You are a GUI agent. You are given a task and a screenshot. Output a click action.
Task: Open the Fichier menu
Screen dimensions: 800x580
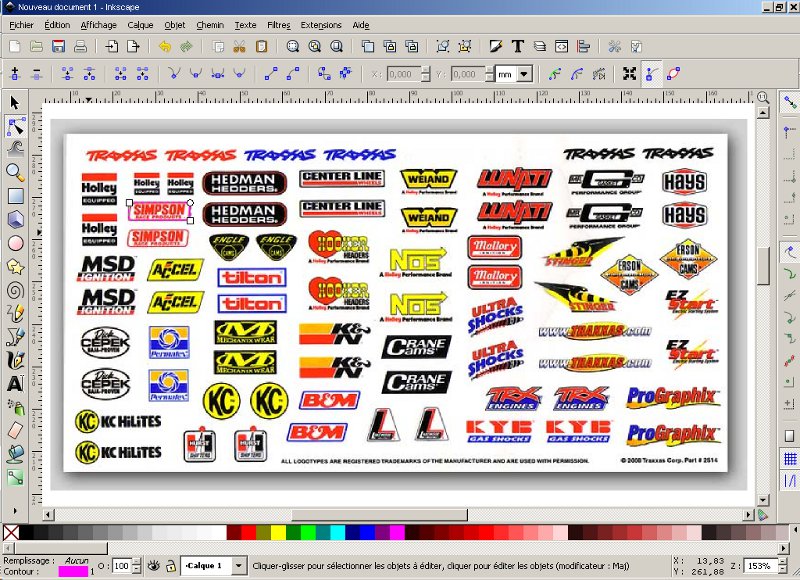pyautogui.click(x=21, y=25)
